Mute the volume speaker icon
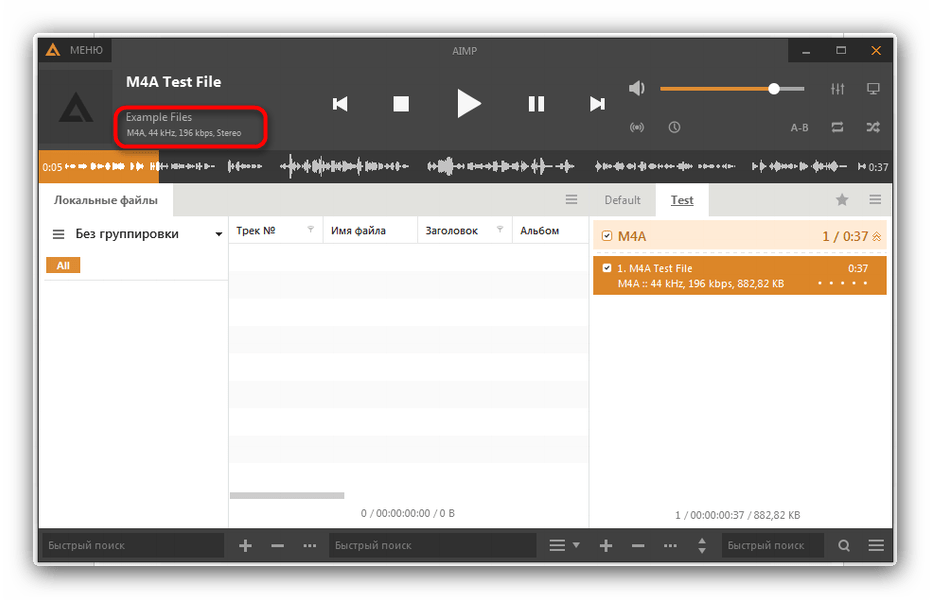This screenshot has height=600, width=931. [x=636, y=88]
